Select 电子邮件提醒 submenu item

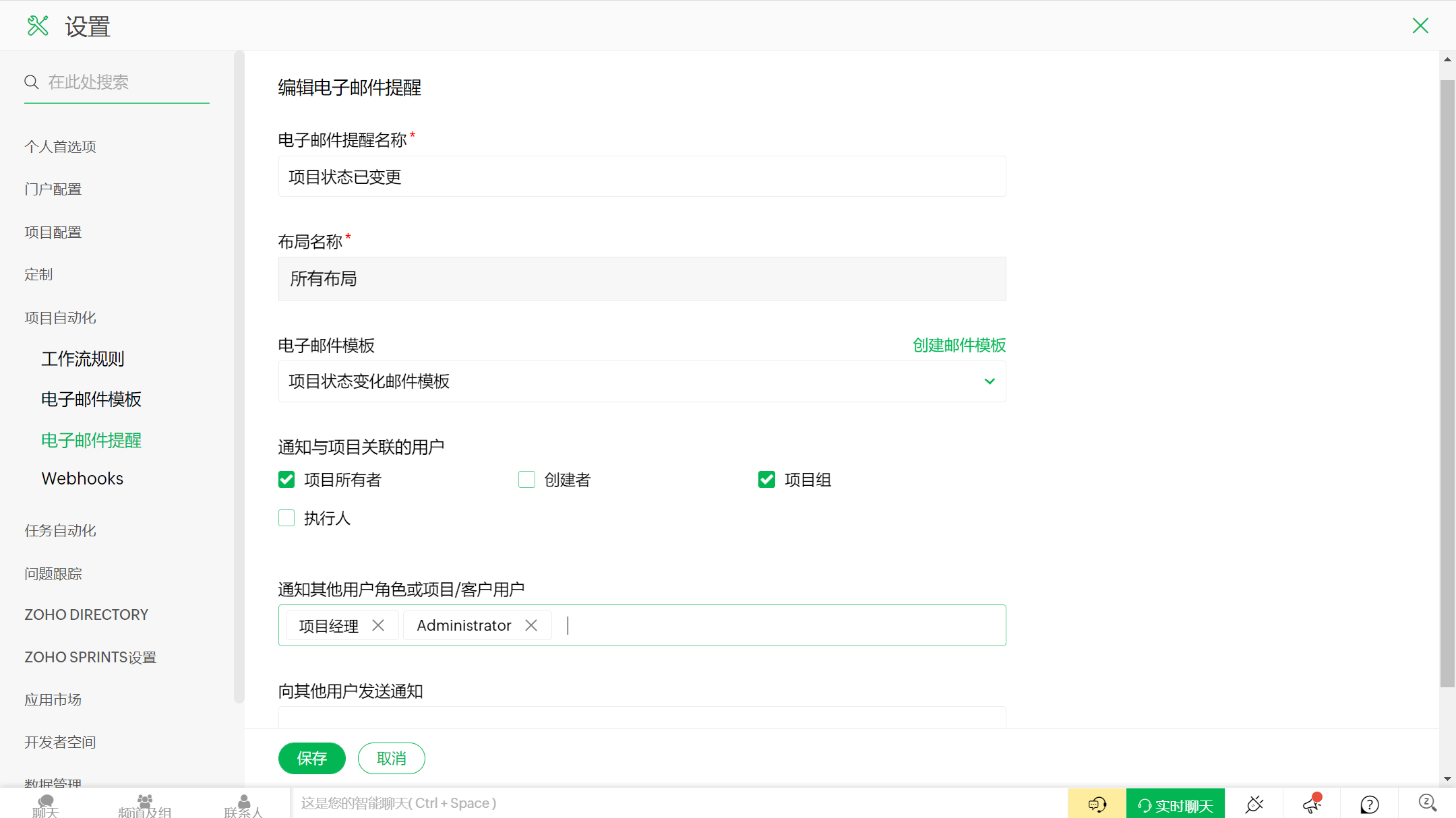tap(92, 441)
